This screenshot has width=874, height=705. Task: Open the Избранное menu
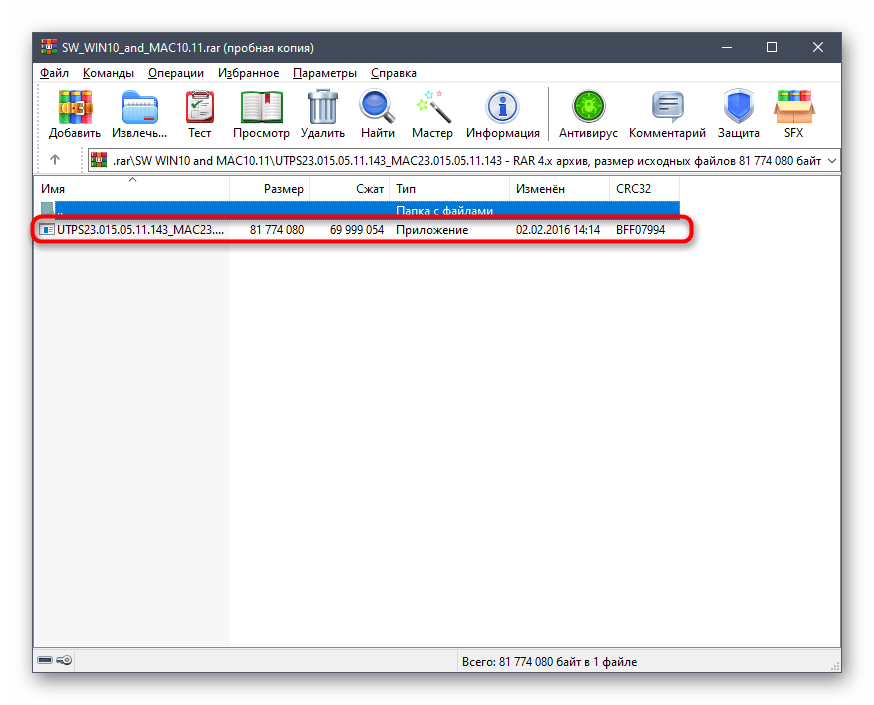(248, 73)
